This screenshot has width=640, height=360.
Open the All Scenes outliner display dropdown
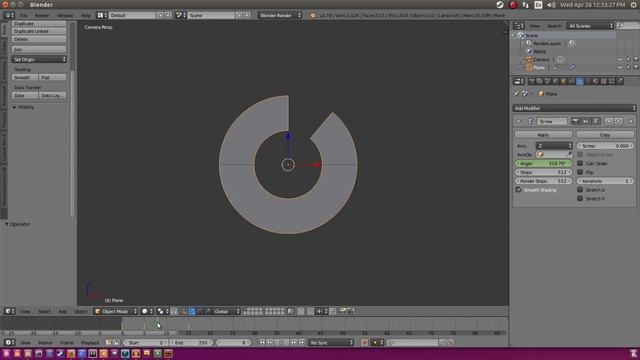(x=591, y=26)
